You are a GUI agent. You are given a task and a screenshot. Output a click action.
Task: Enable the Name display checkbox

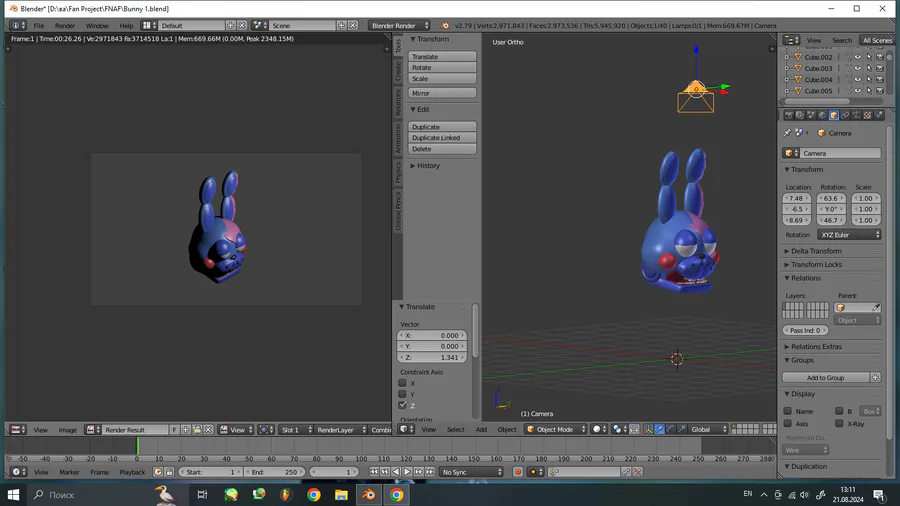tap(788, 411)
